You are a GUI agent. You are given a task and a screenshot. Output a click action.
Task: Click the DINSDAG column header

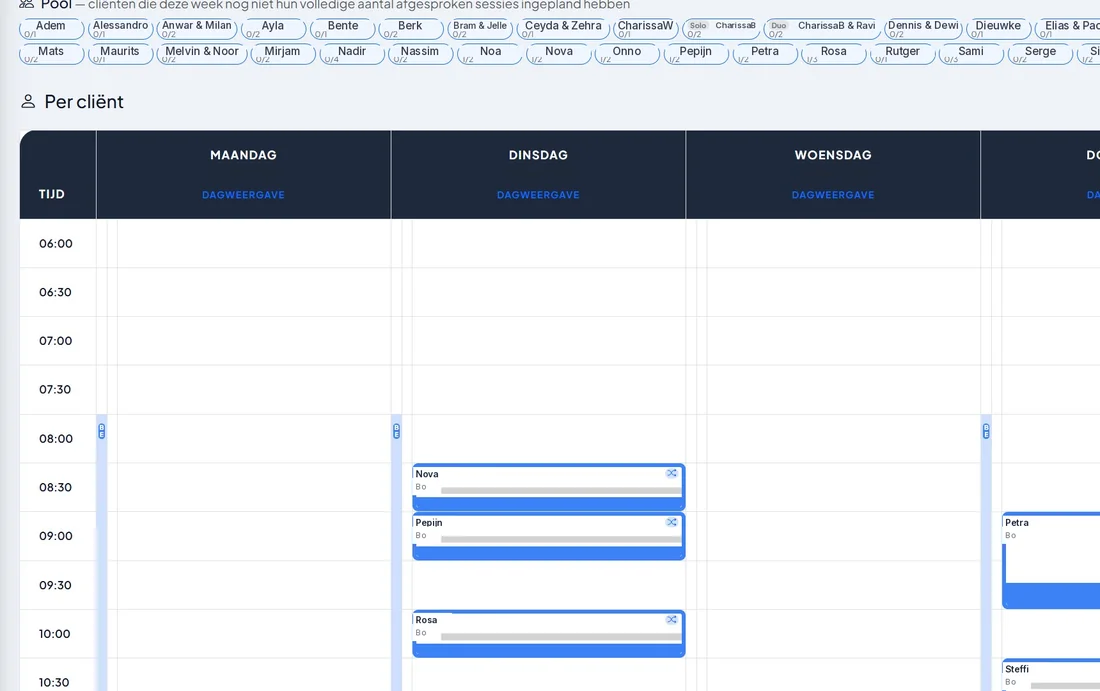coord(538,155)
